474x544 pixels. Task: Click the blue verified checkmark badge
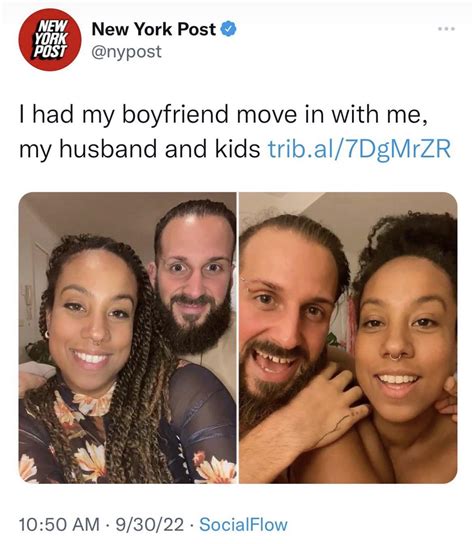point(229,29)
